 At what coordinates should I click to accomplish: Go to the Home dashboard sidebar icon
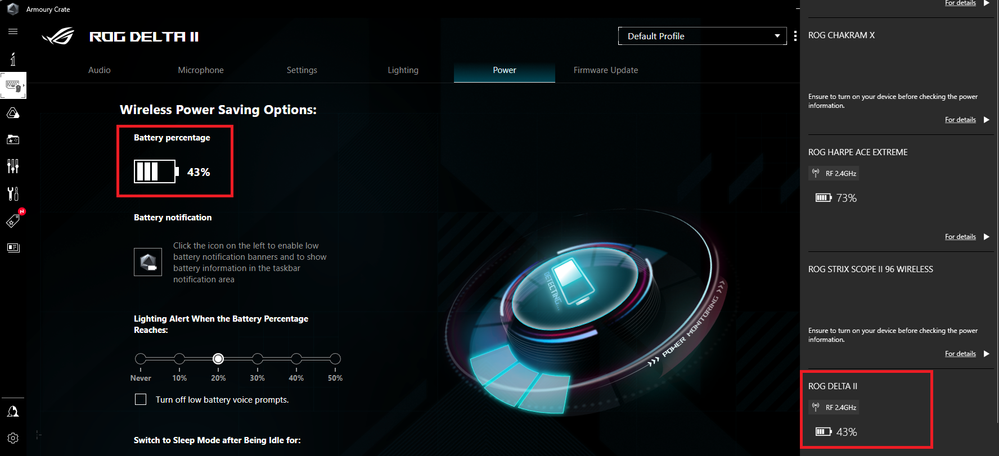pos(13,59)
